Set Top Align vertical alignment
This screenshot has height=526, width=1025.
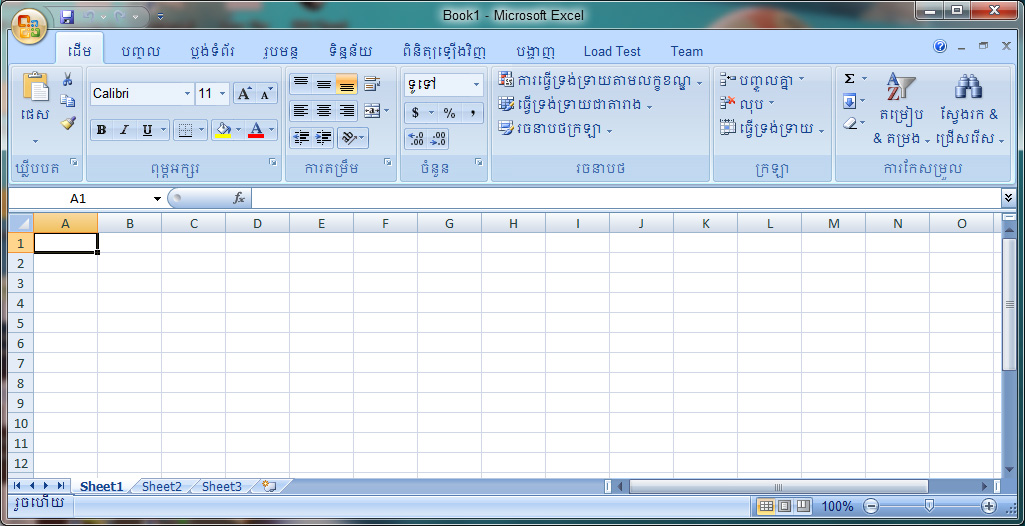click(x=301, y=84)
